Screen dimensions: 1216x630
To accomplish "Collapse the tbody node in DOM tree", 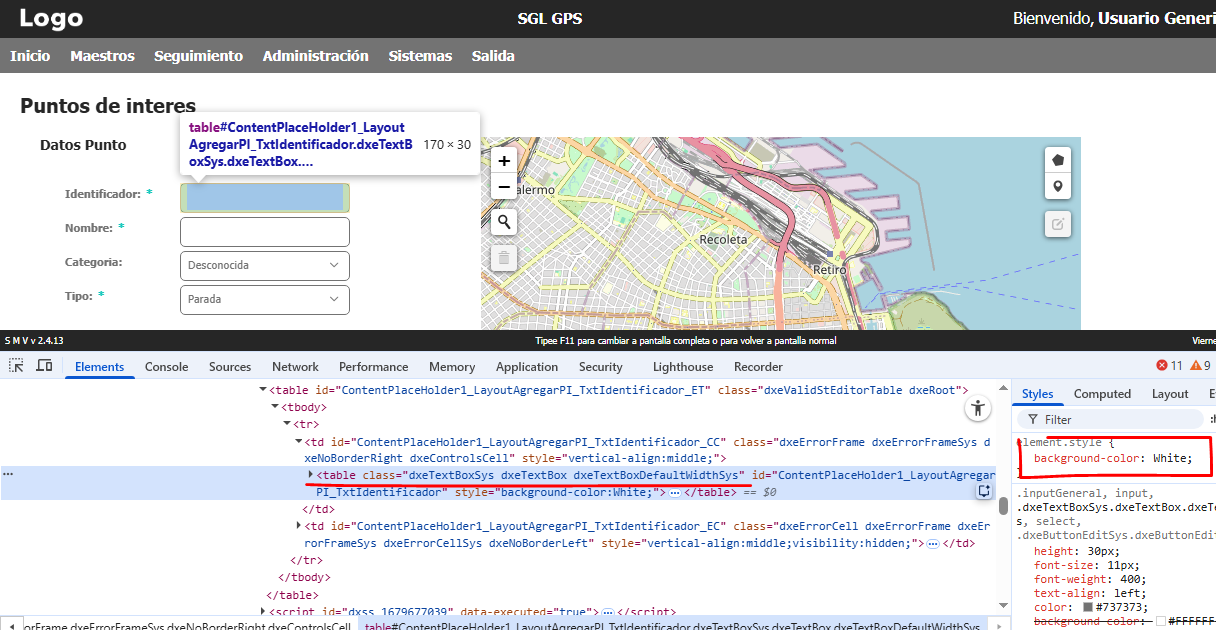I will [x=275, y=407].
